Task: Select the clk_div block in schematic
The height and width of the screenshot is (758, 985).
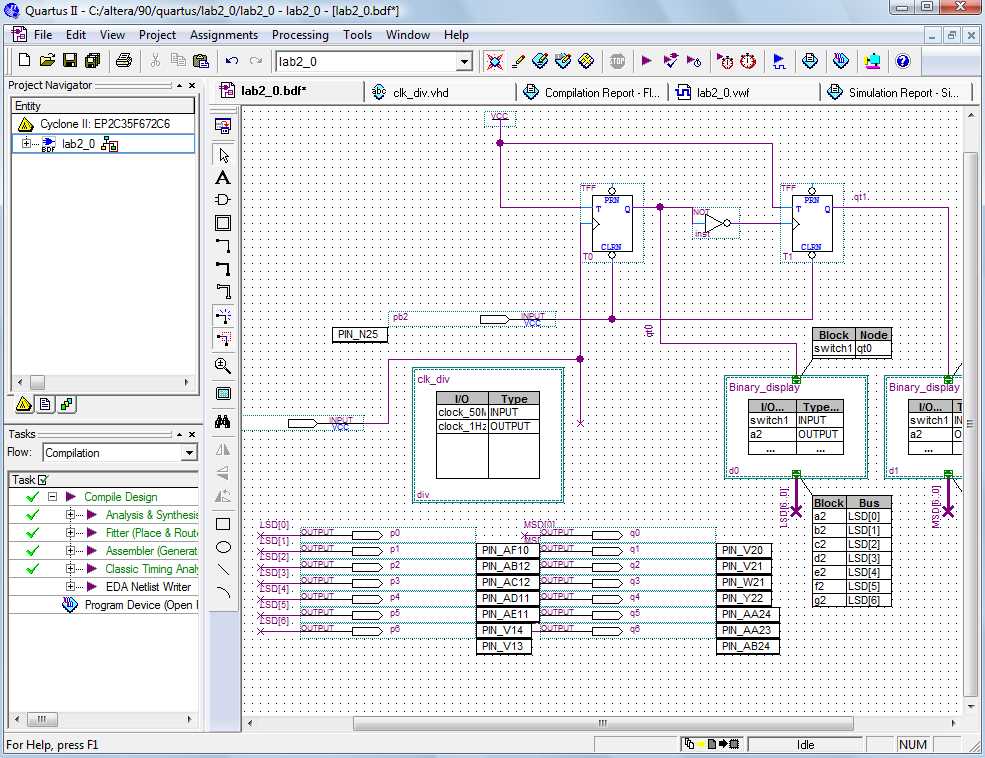Action: point(488,435)
